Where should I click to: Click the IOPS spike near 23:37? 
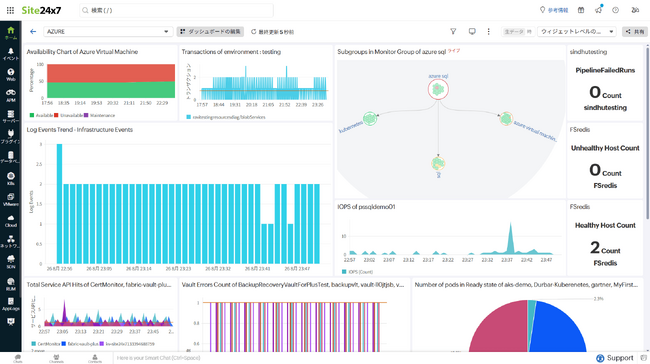pos(510,238)
